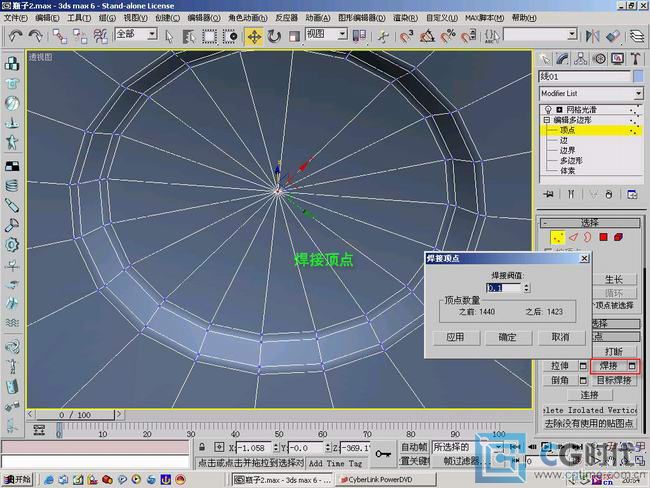Select the Vertex sub-object icon
This screenshot has height=488, width=650.
[558, 237]
